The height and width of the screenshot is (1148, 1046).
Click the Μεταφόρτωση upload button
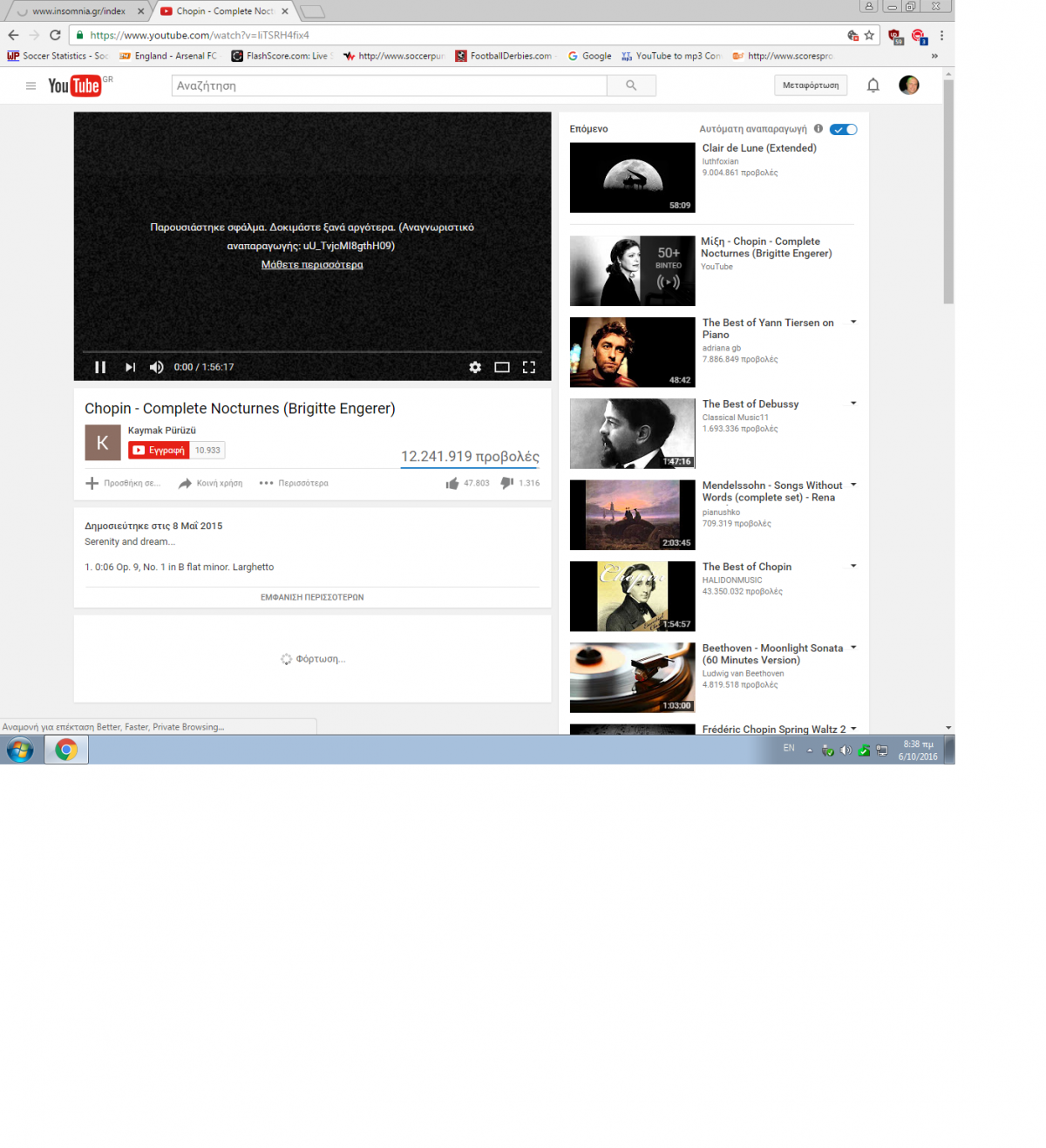[811, 85]
